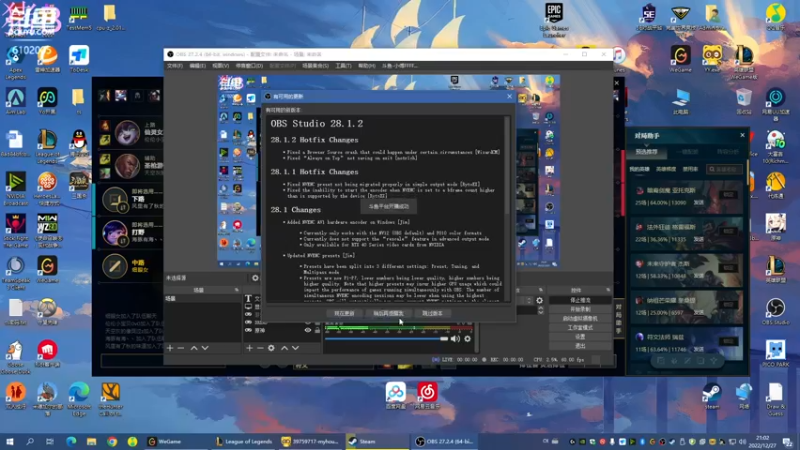Open the 停靠窗口(D) menu in OBS

pos(249,66)
